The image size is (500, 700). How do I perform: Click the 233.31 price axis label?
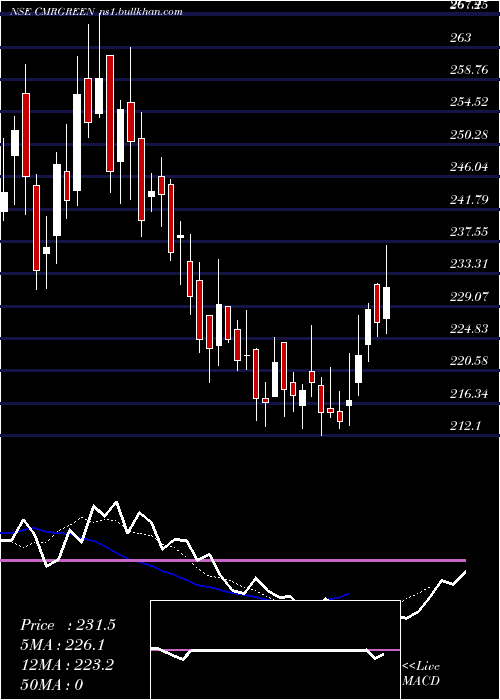click(x=469, y=263)
